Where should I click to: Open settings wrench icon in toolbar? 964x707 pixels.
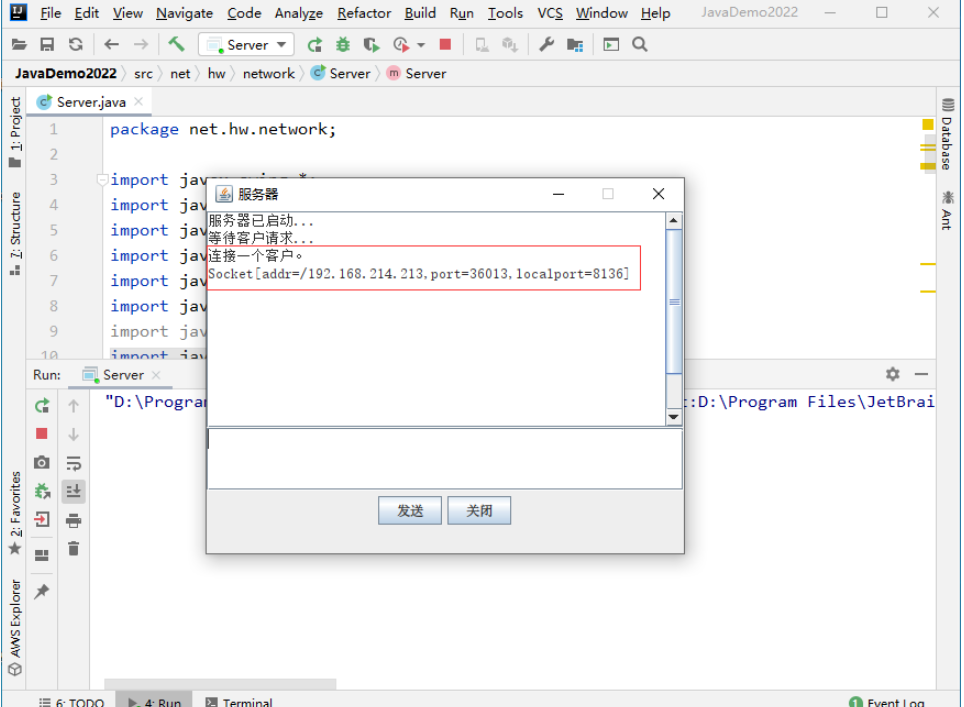click(x=547, y=44)
